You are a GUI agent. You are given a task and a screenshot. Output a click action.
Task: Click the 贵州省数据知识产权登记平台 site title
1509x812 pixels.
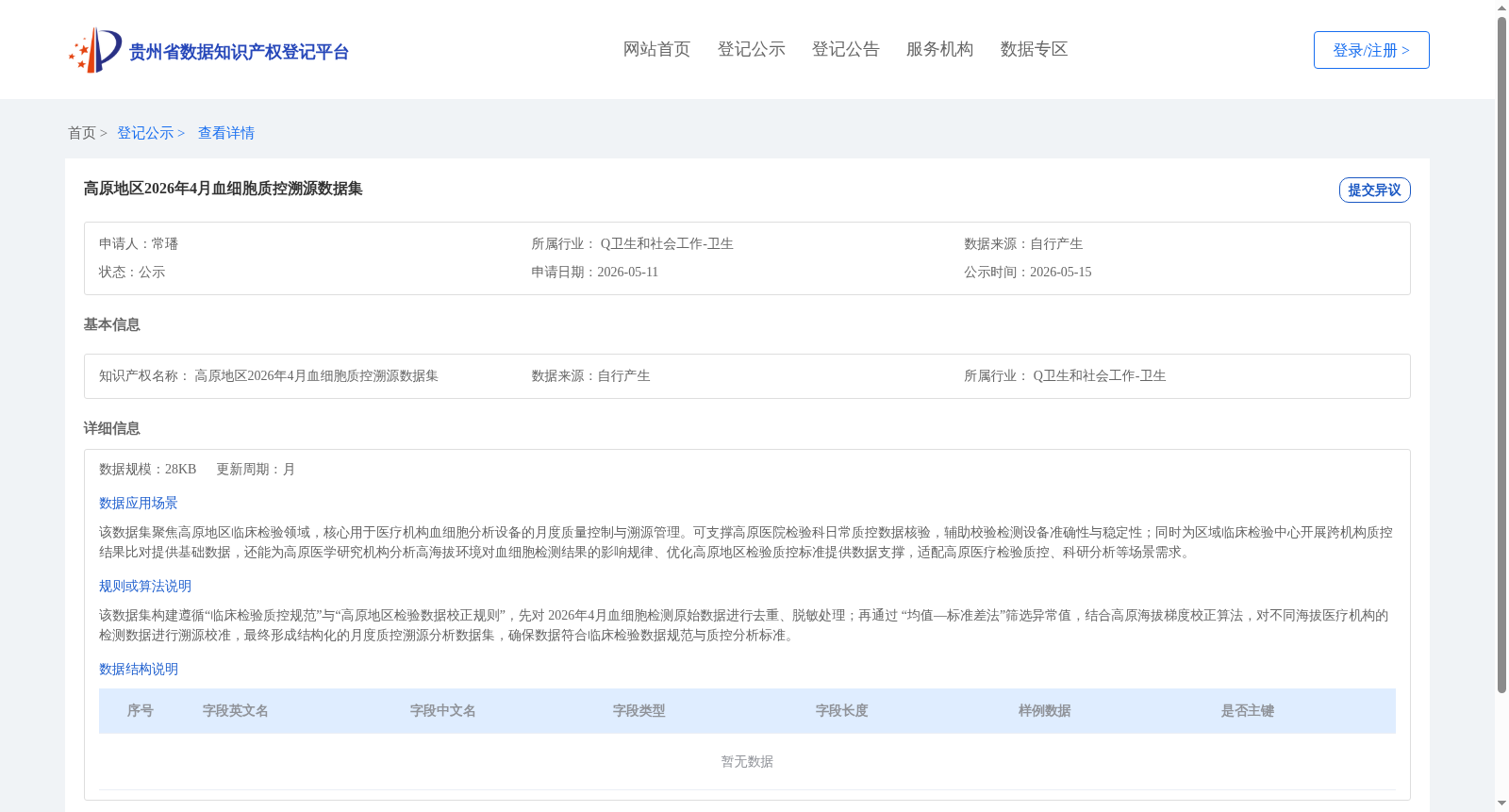(x=239, y=52)
